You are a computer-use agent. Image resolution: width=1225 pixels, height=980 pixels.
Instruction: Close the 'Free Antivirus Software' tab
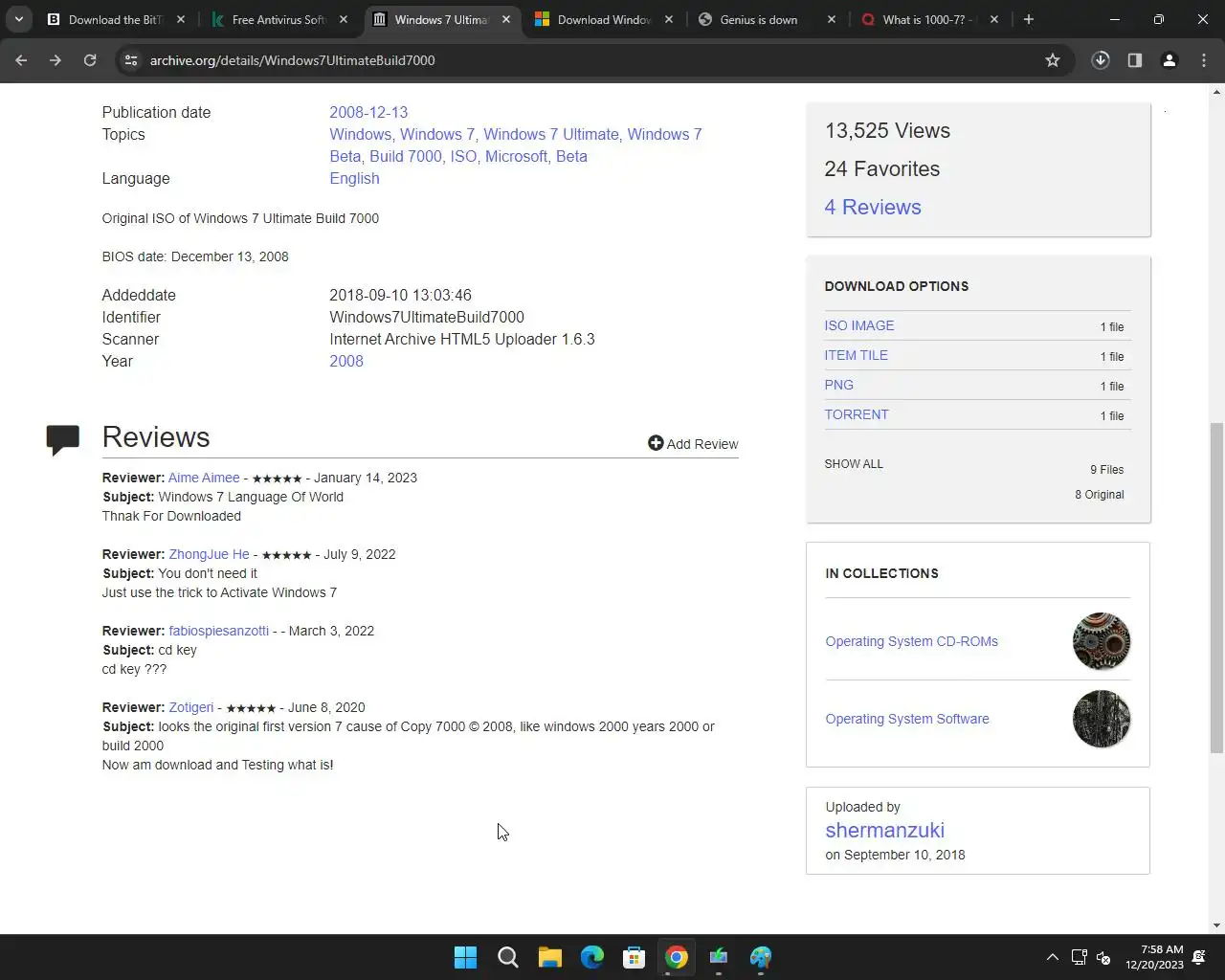click(x=344, y=19)
